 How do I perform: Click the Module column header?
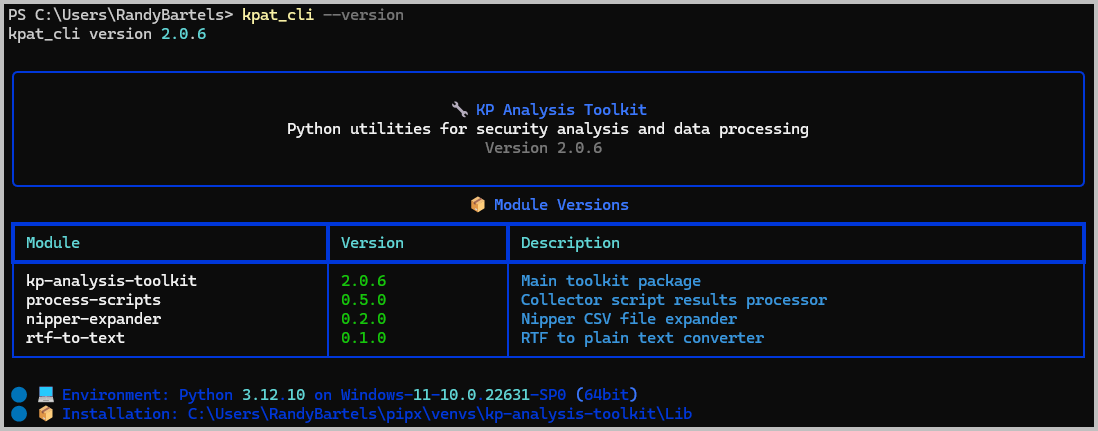[53, 243]
